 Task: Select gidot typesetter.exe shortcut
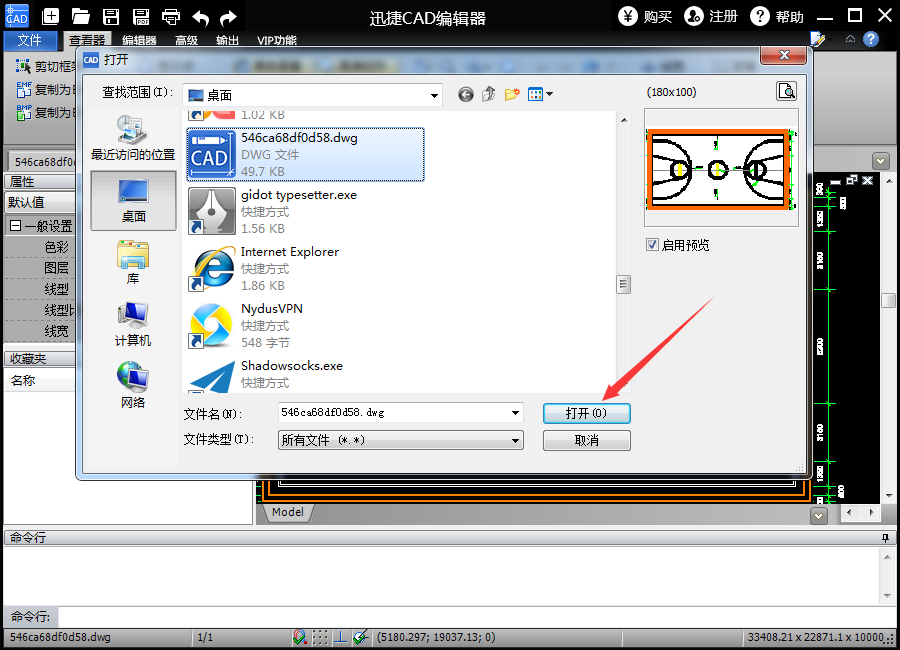point(305,211)
